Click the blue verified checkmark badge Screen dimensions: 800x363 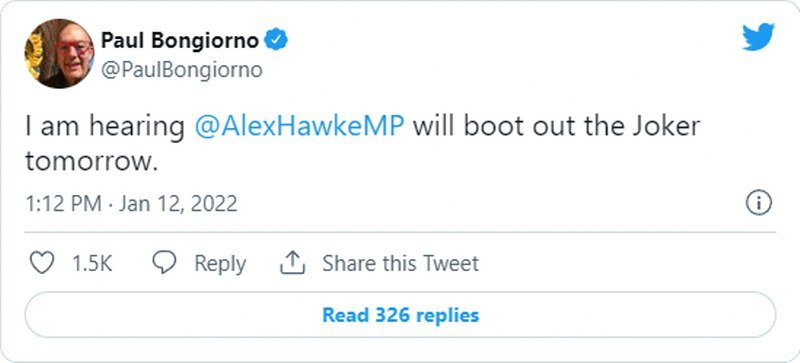tap(277, 40)
